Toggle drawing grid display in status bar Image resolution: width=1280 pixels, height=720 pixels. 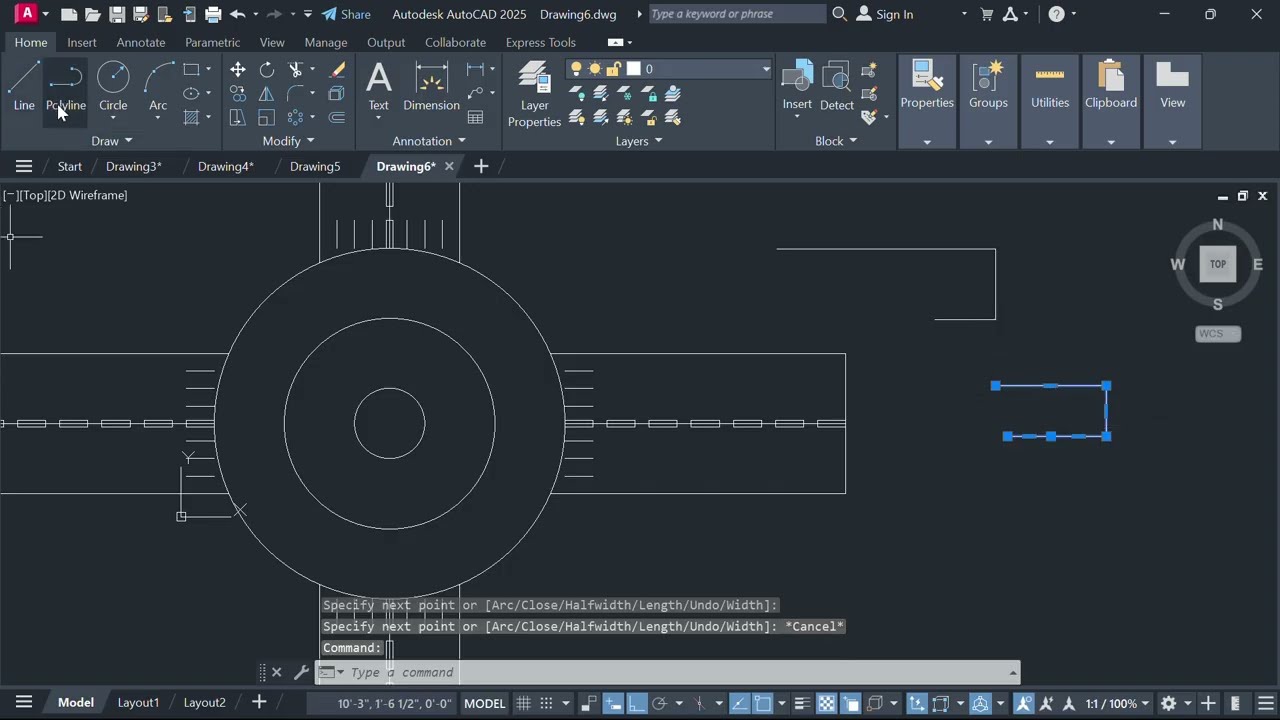tap(523, 703)
